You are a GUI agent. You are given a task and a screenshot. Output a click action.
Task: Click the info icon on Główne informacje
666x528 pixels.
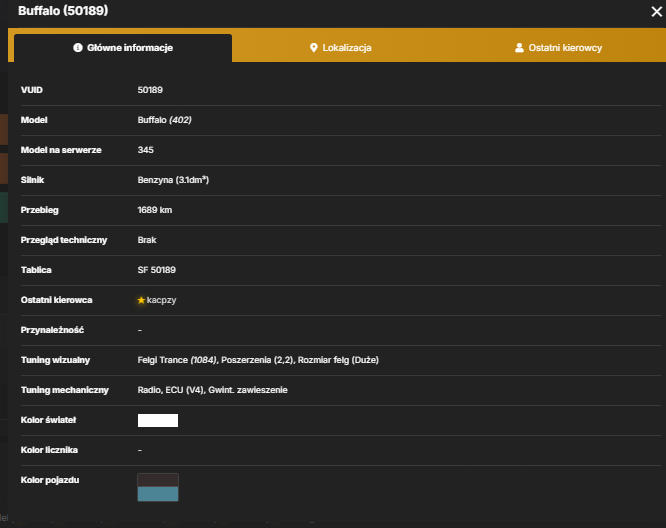point(78,48)
